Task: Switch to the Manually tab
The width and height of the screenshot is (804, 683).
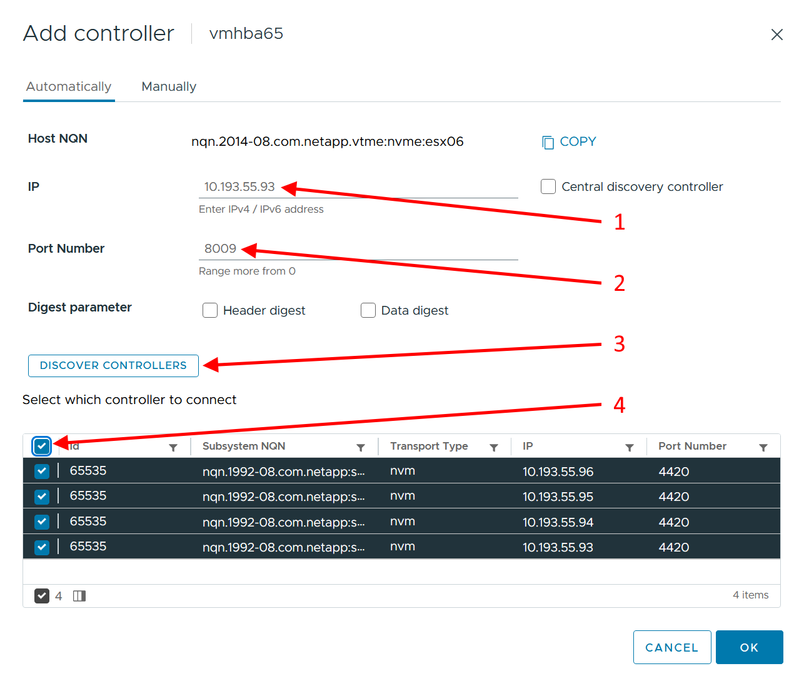Action: 169,86
